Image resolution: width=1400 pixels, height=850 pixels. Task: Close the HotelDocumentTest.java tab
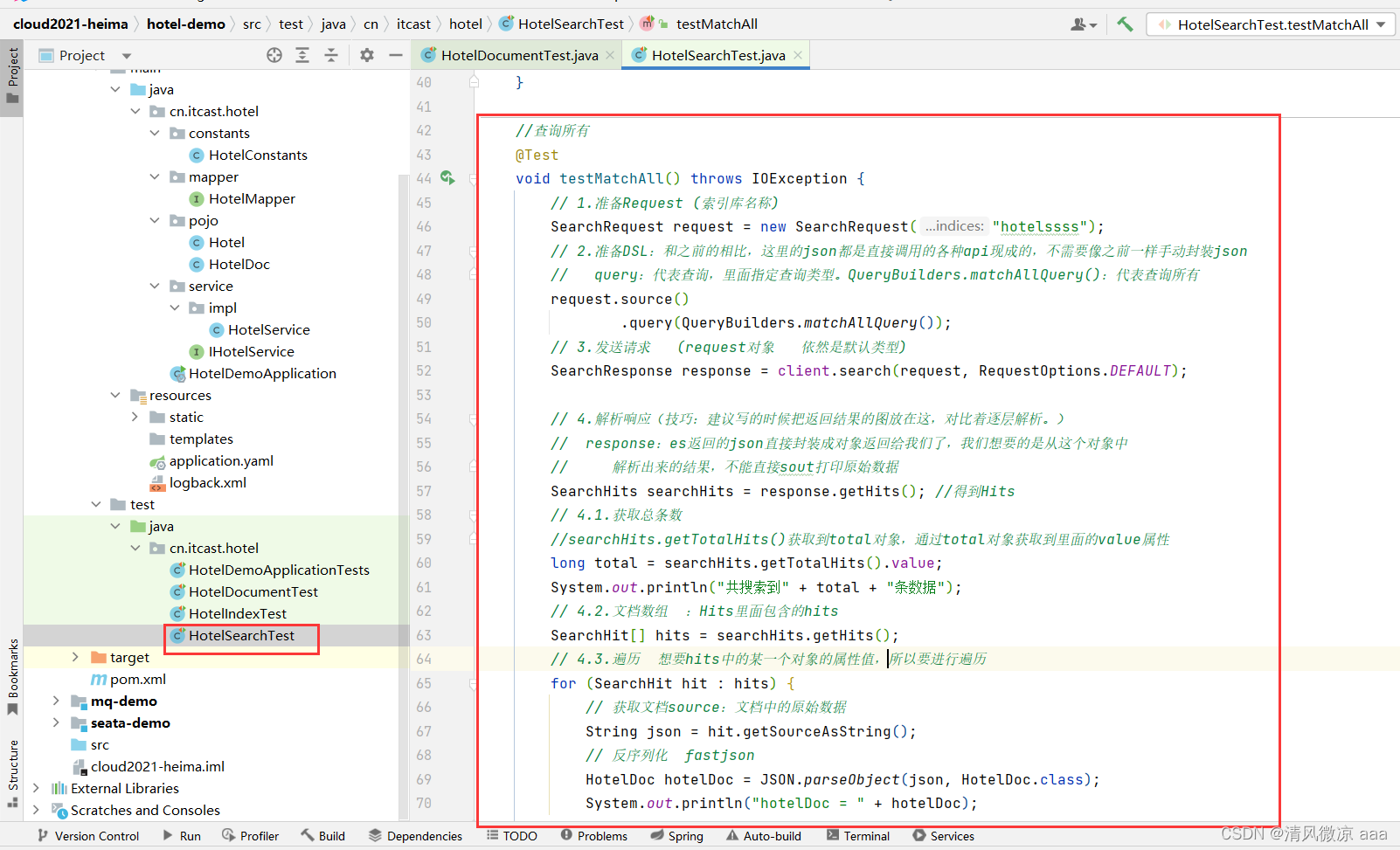(x=610, y=55)
